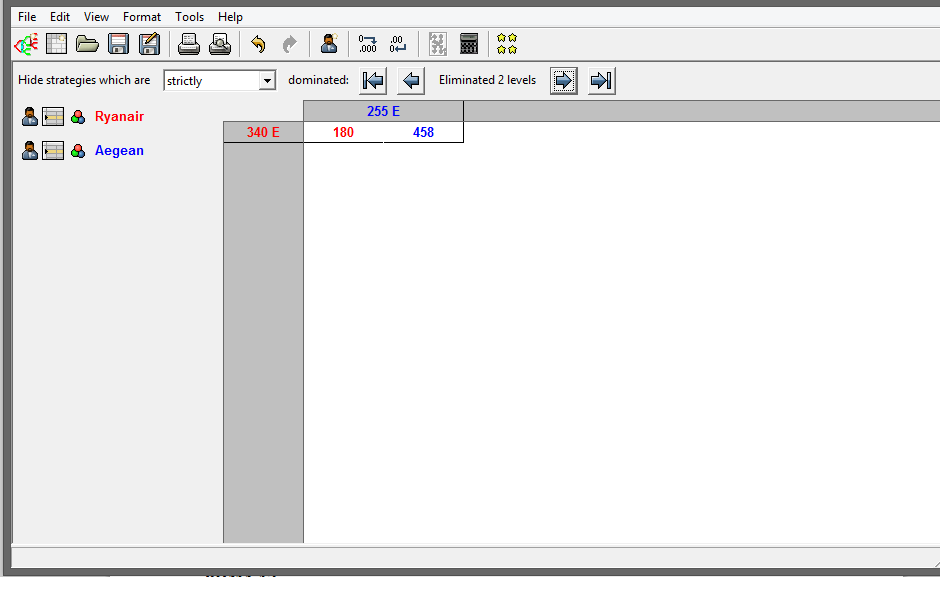Open the Tools menu
This screenshot has width=940, height=596.
(189, 17)
